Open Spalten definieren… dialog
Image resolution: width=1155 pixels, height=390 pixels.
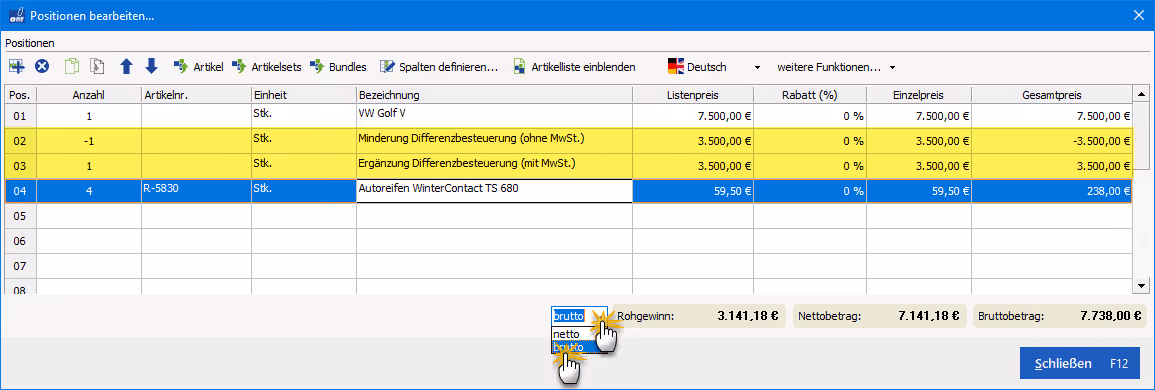tap(439, 66)
